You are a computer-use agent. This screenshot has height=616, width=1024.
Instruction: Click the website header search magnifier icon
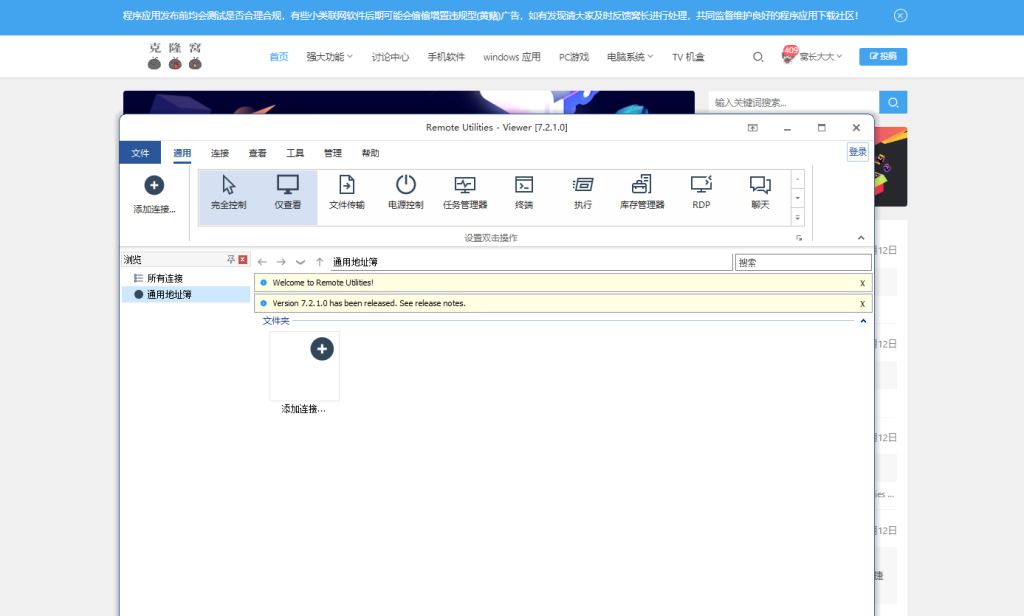[758, 57]
